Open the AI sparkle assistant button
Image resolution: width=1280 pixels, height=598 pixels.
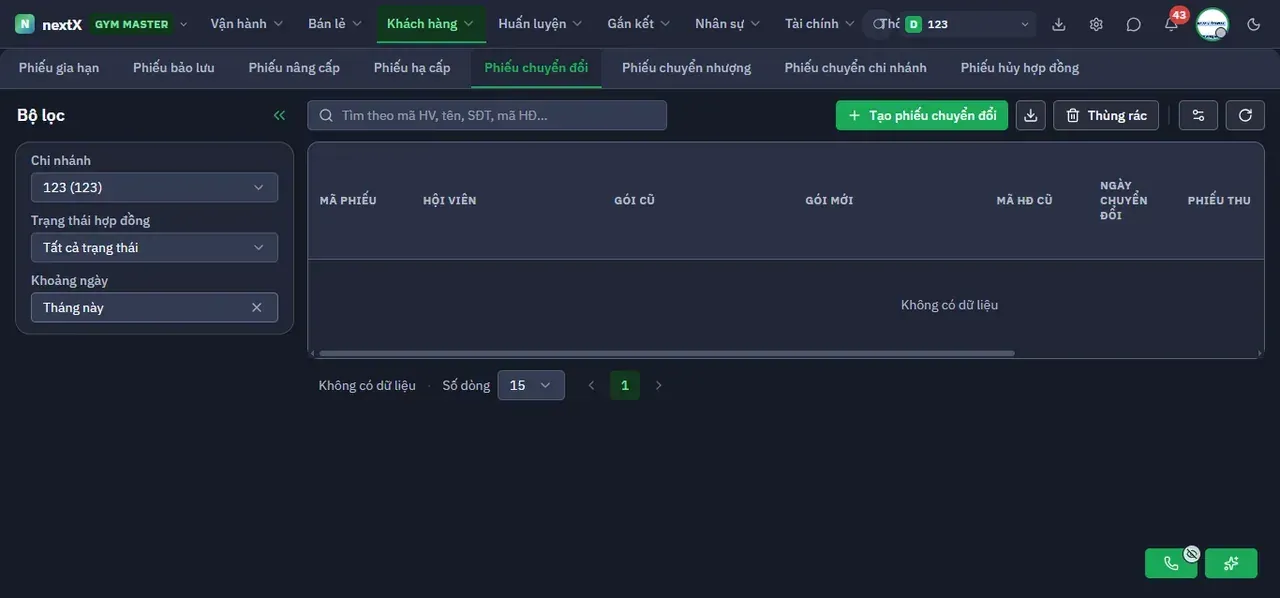pyautogui.click(x=1231, y=563)
